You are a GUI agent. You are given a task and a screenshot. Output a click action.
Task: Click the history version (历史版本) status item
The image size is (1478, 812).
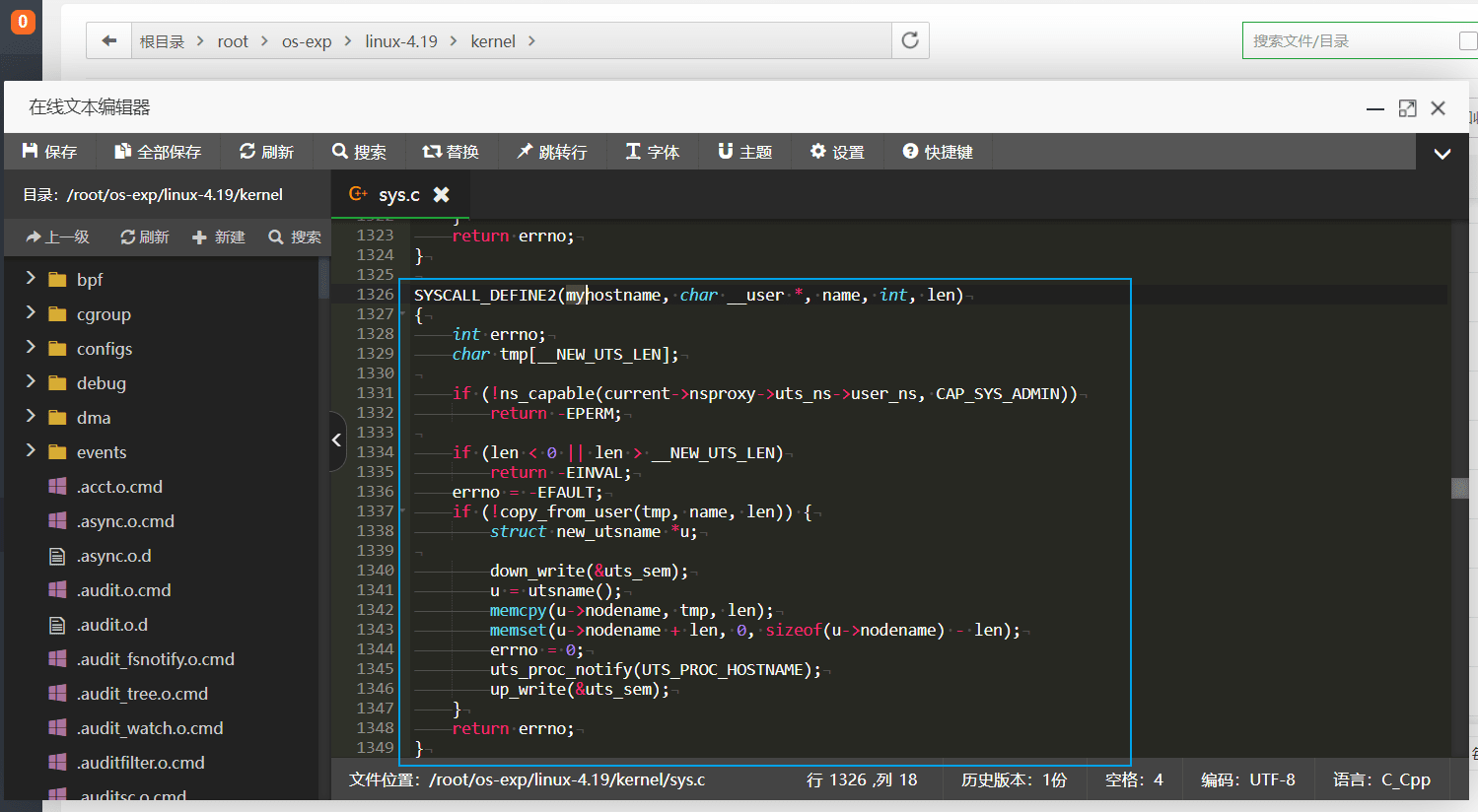1014,779
